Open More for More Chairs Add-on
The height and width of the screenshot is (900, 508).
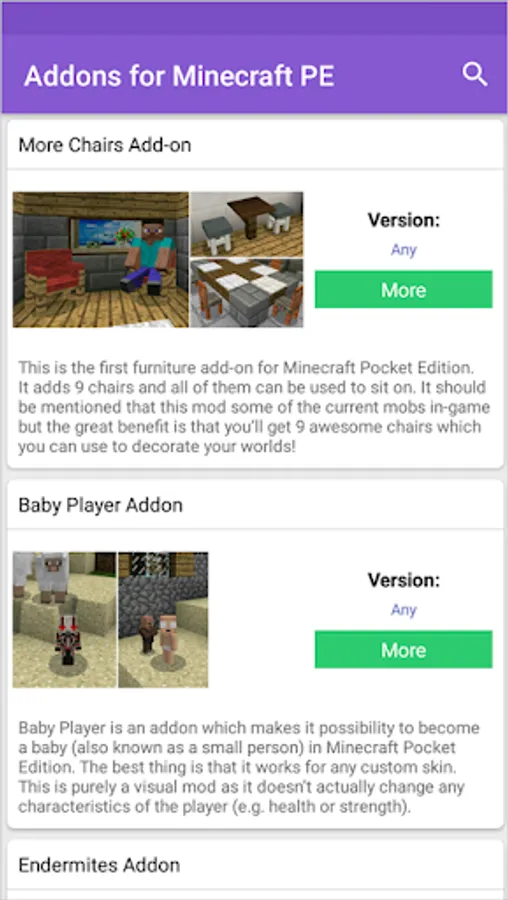[x=404, y=289]
